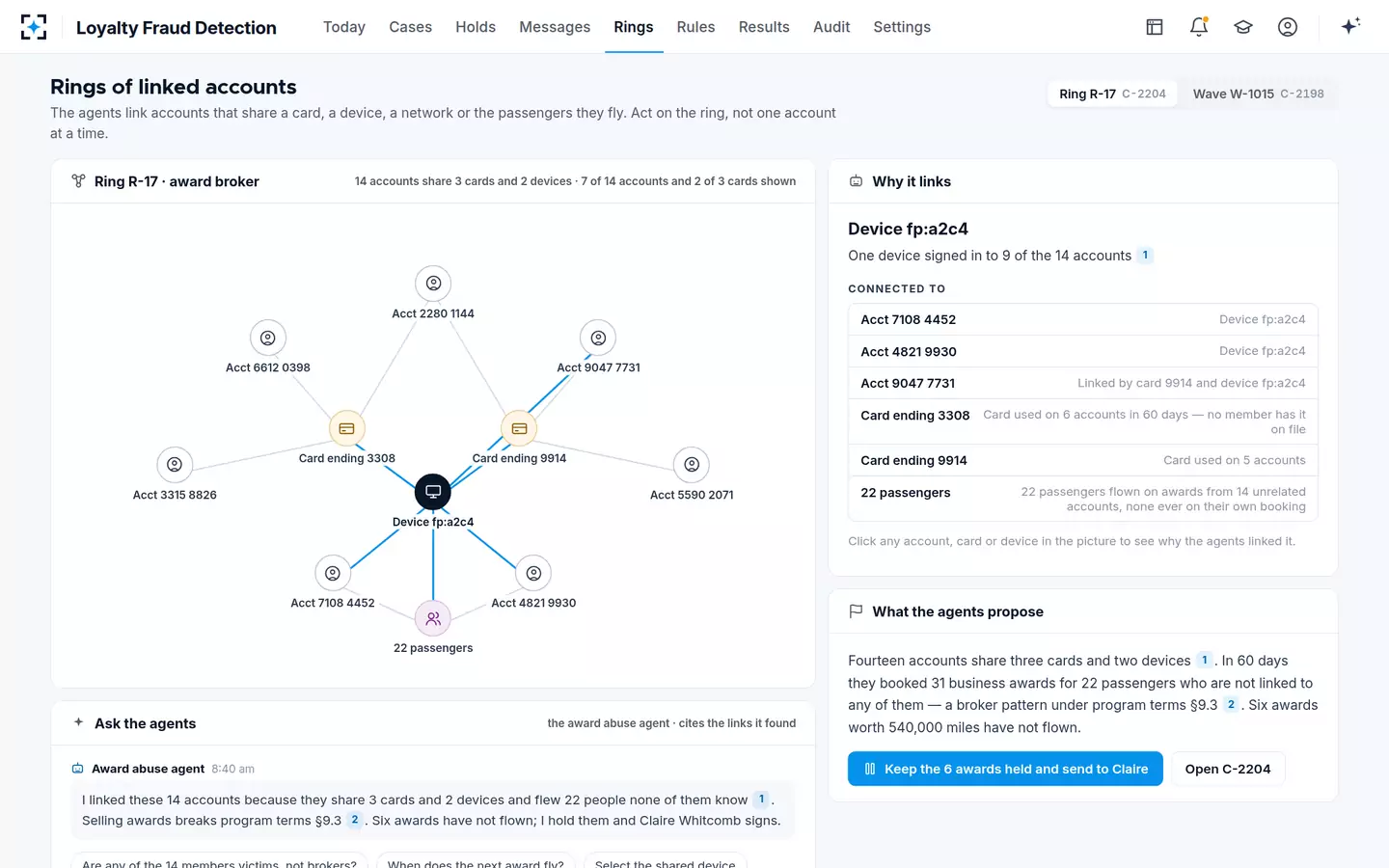
Task: Open the sparkle AI assistant icon
Action: [x=1350, y=26]
